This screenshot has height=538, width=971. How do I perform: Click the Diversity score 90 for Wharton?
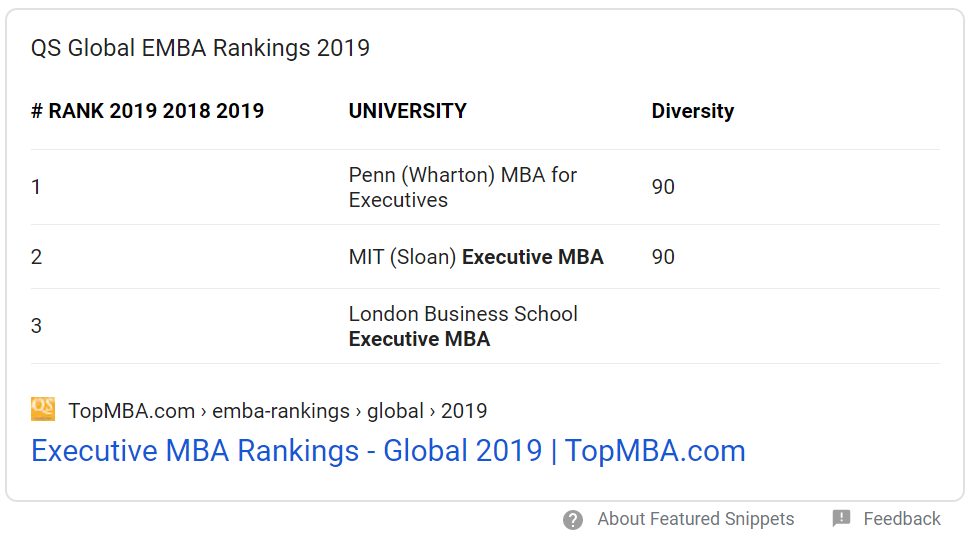coord(663,187)
